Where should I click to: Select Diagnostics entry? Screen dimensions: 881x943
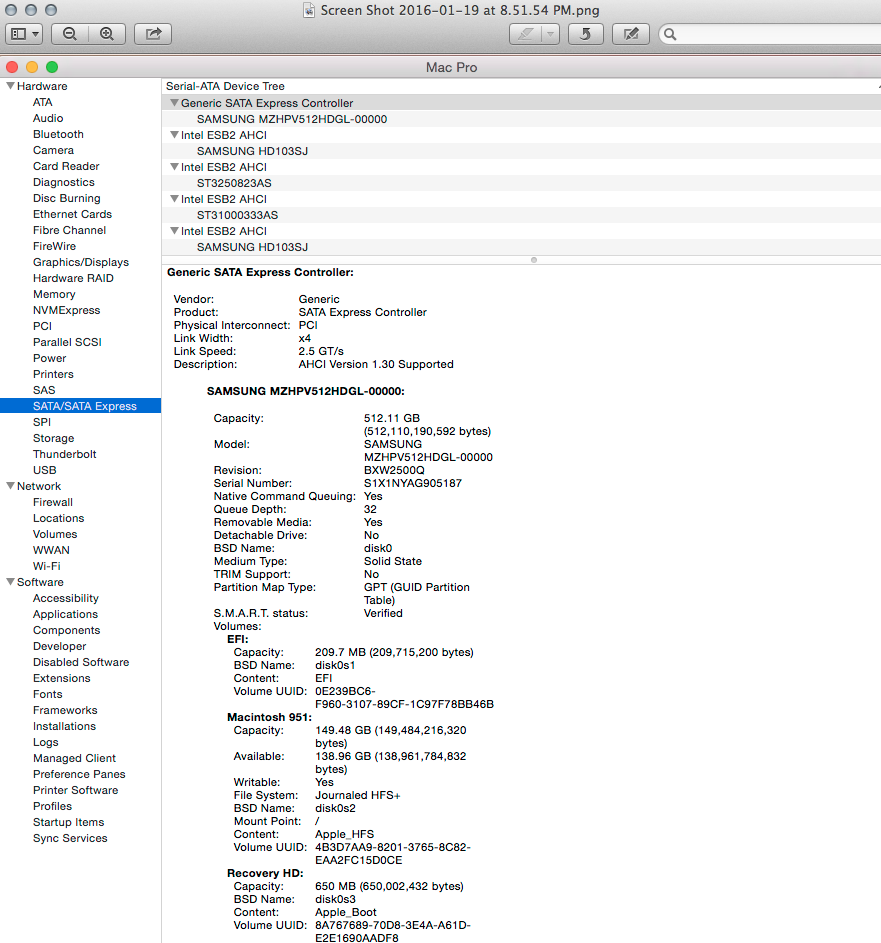point(64,182)
